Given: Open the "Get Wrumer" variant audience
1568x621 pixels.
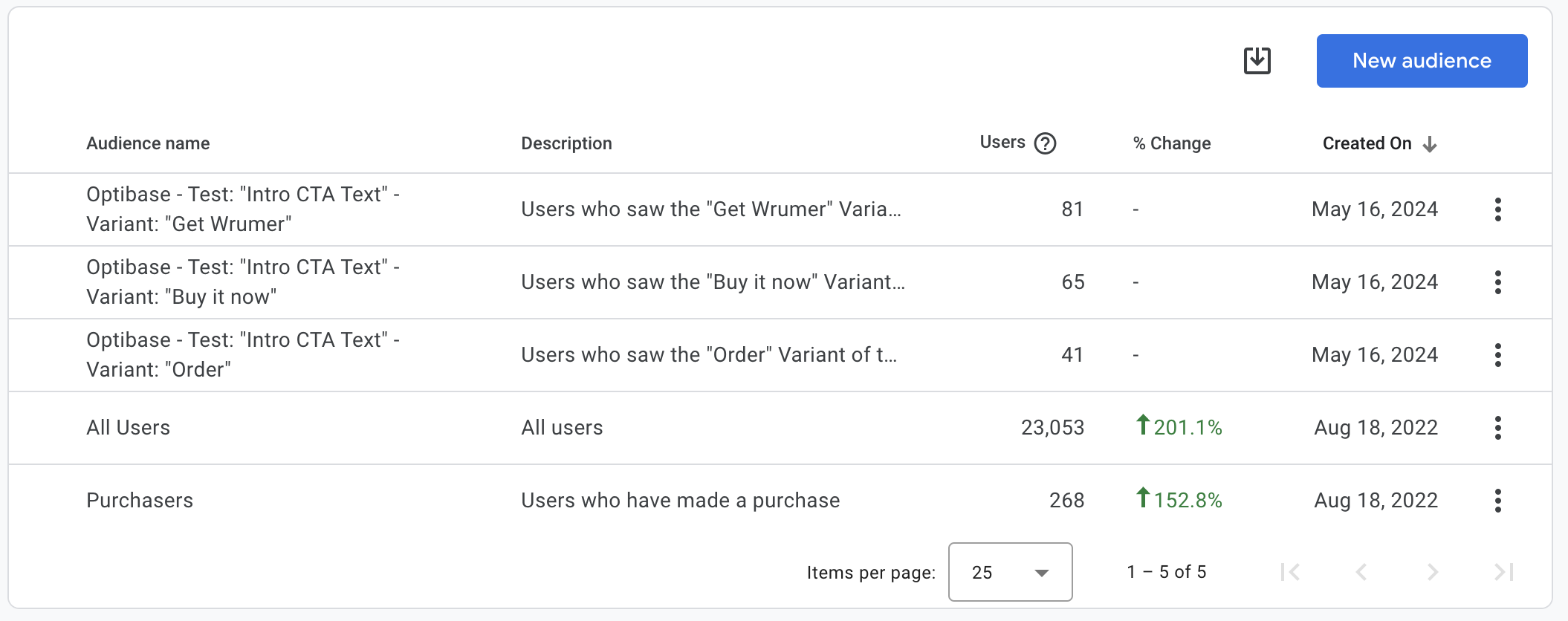Looking at the screenshot, I should point(242,209).
